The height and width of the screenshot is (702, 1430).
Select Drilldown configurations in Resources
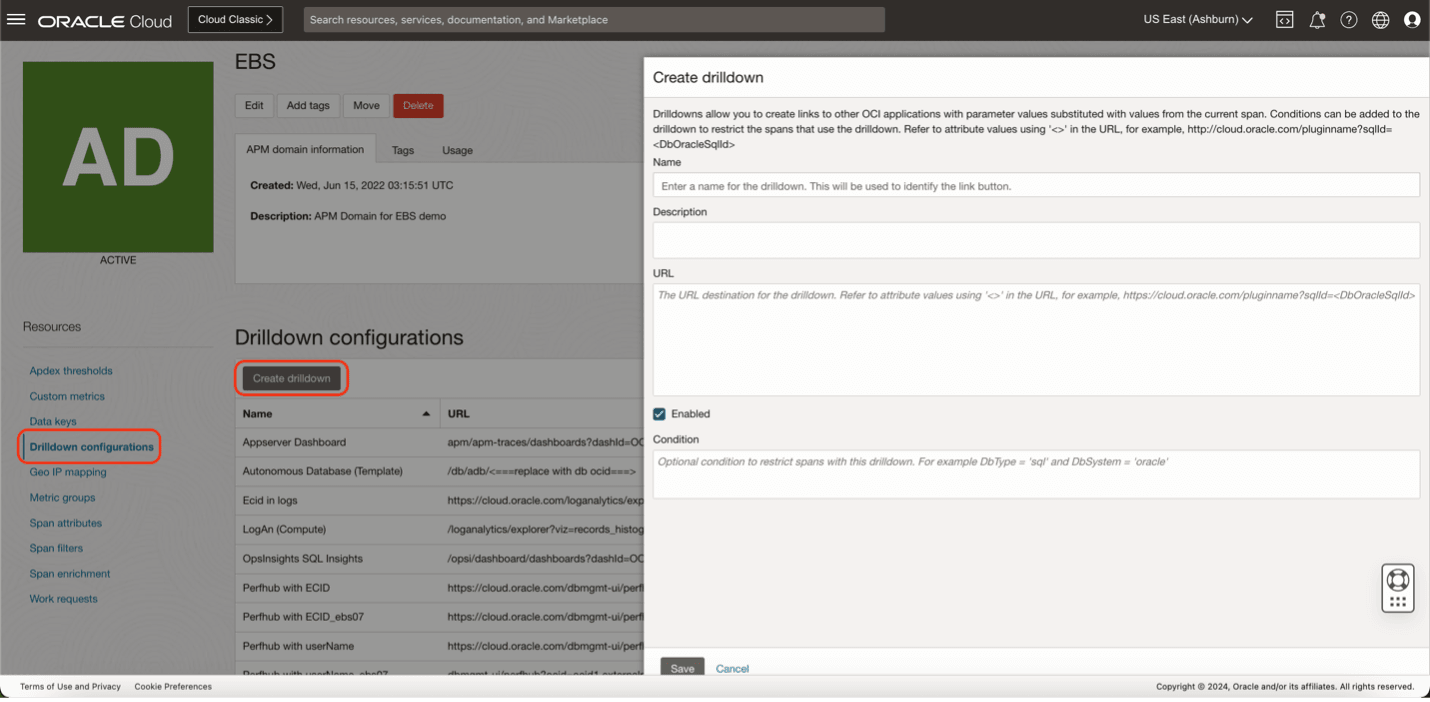(x=92, y=447)
